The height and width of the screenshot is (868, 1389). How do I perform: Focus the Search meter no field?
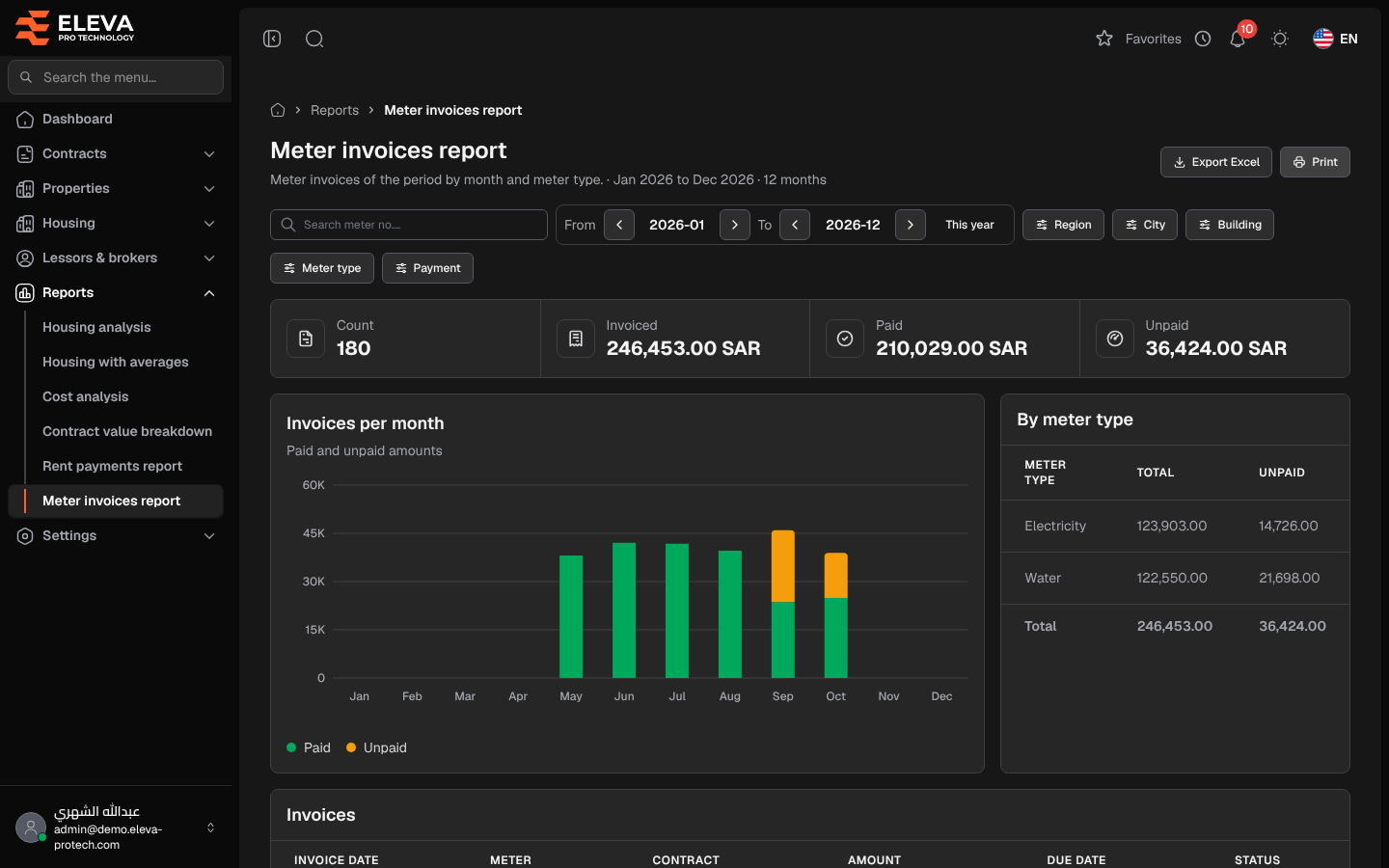[409, 225]
